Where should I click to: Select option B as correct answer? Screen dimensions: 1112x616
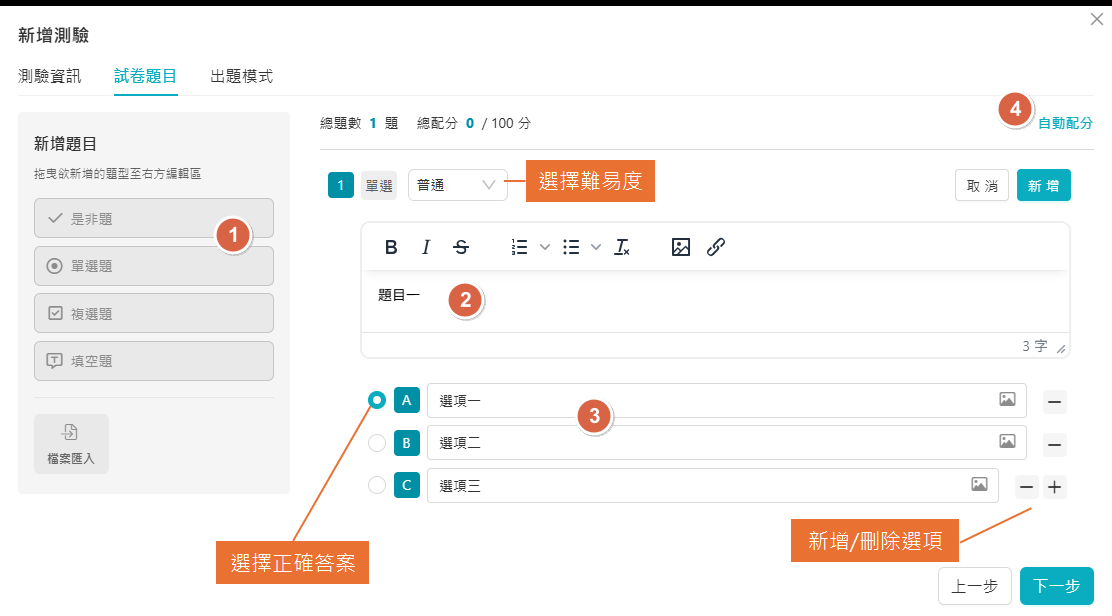(x=377, y=443)
